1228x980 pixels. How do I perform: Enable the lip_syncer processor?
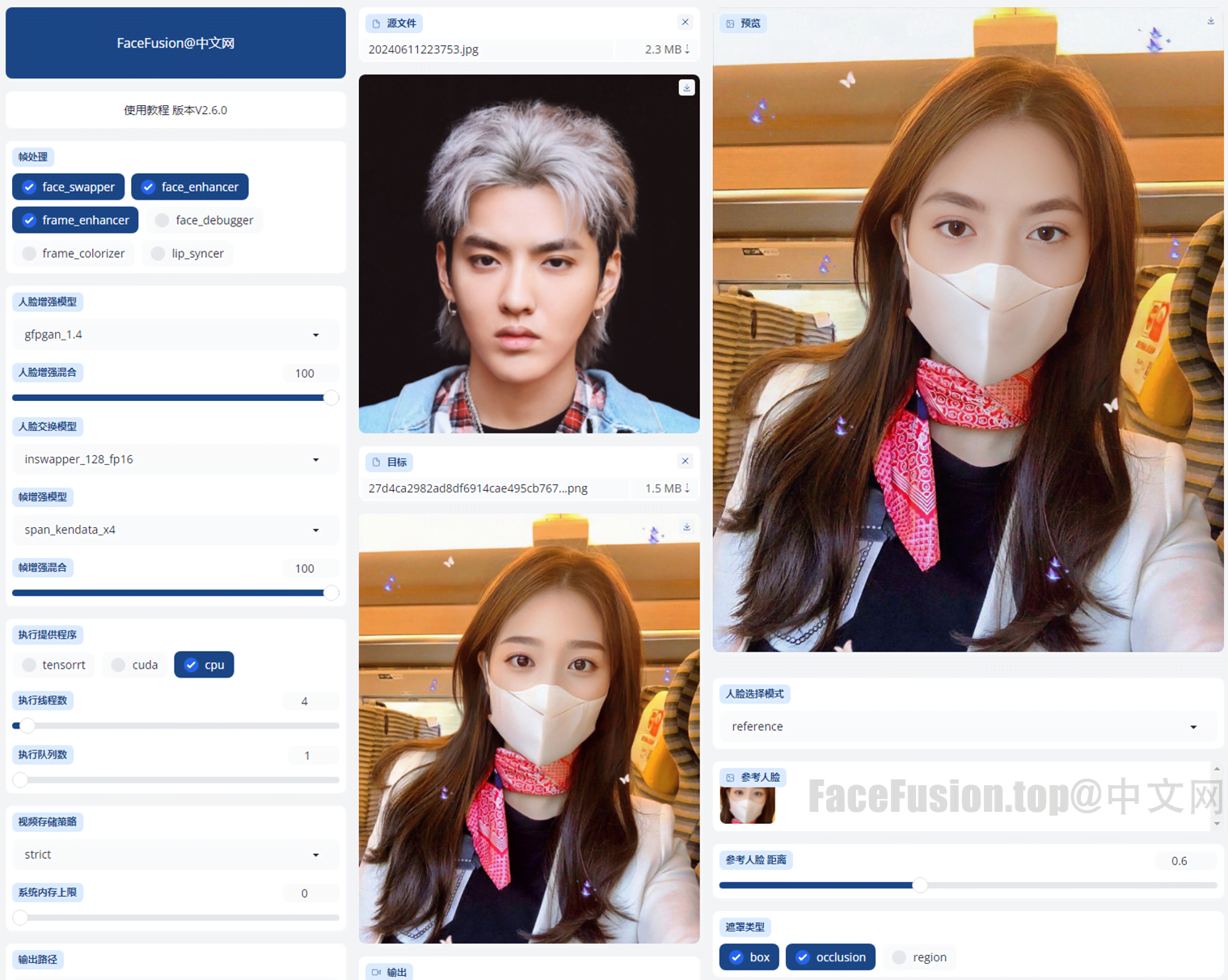click(187, 253)
